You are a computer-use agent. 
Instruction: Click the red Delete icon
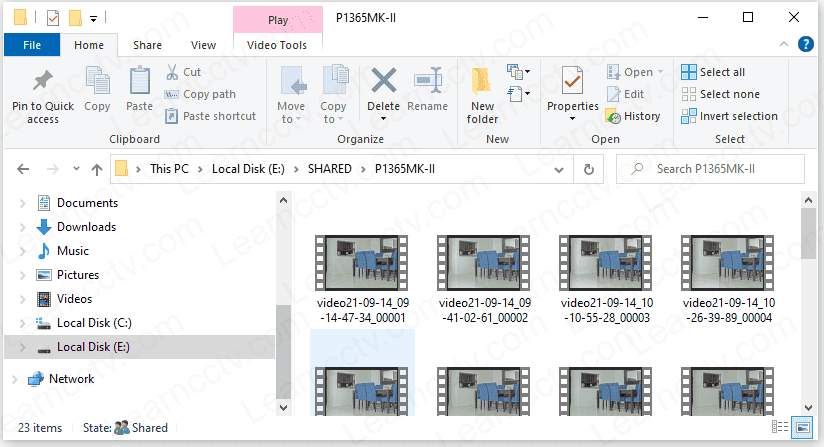point(383,81)
